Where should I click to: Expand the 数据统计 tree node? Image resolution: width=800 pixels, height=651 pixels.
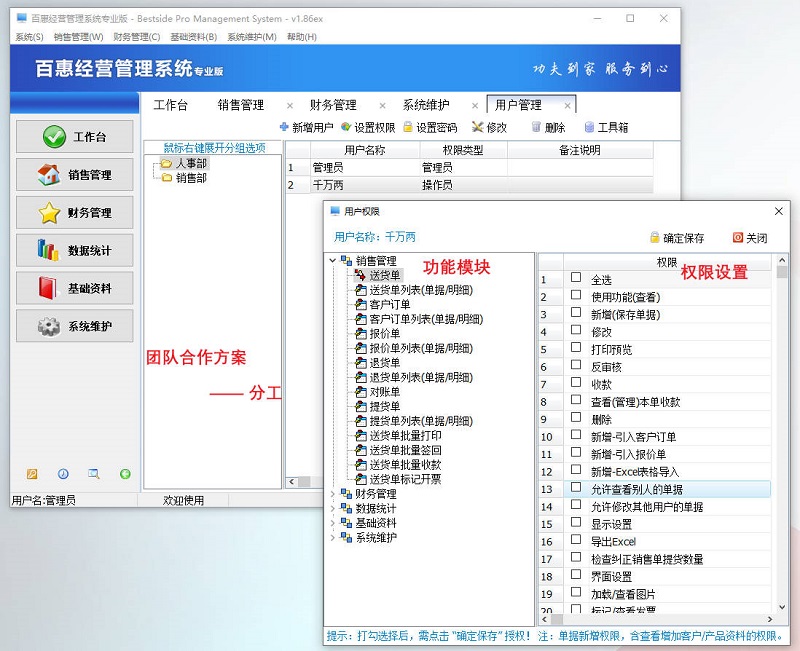[x=333, y=508]
